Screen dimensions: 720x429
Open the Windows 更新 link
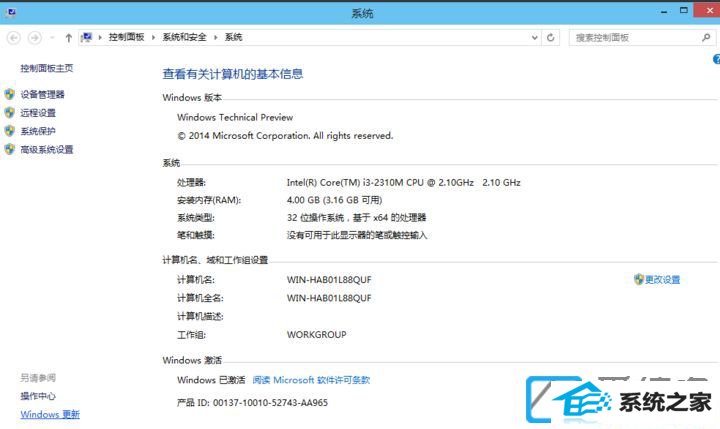[50, 414]
